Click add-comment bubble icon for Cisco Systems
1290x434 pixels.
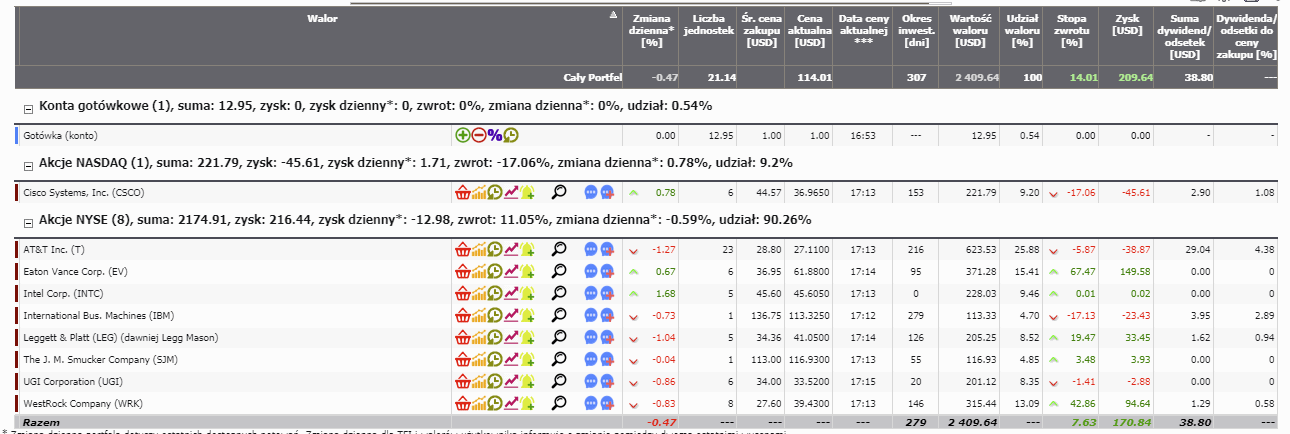point(606,192)
